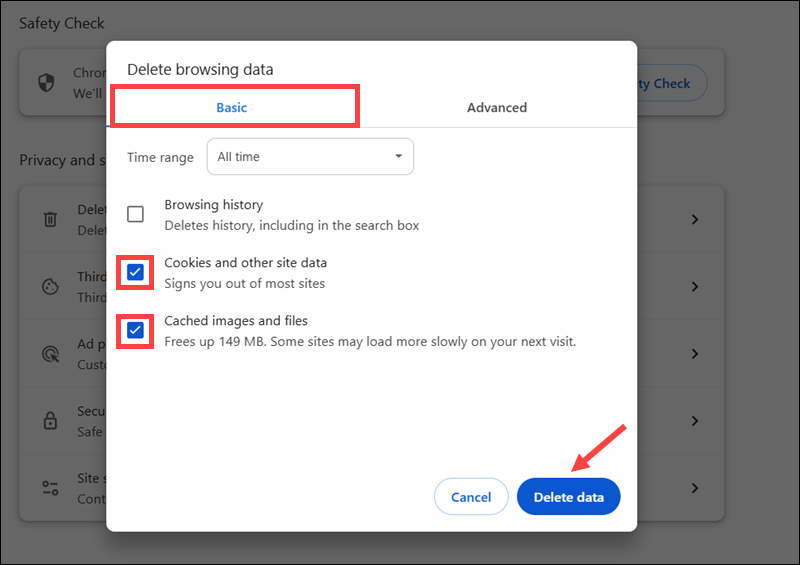Click the cookie icon in settings list
Image resolution: width=800 pixels, height=565 pixels.
click(50, 286)
